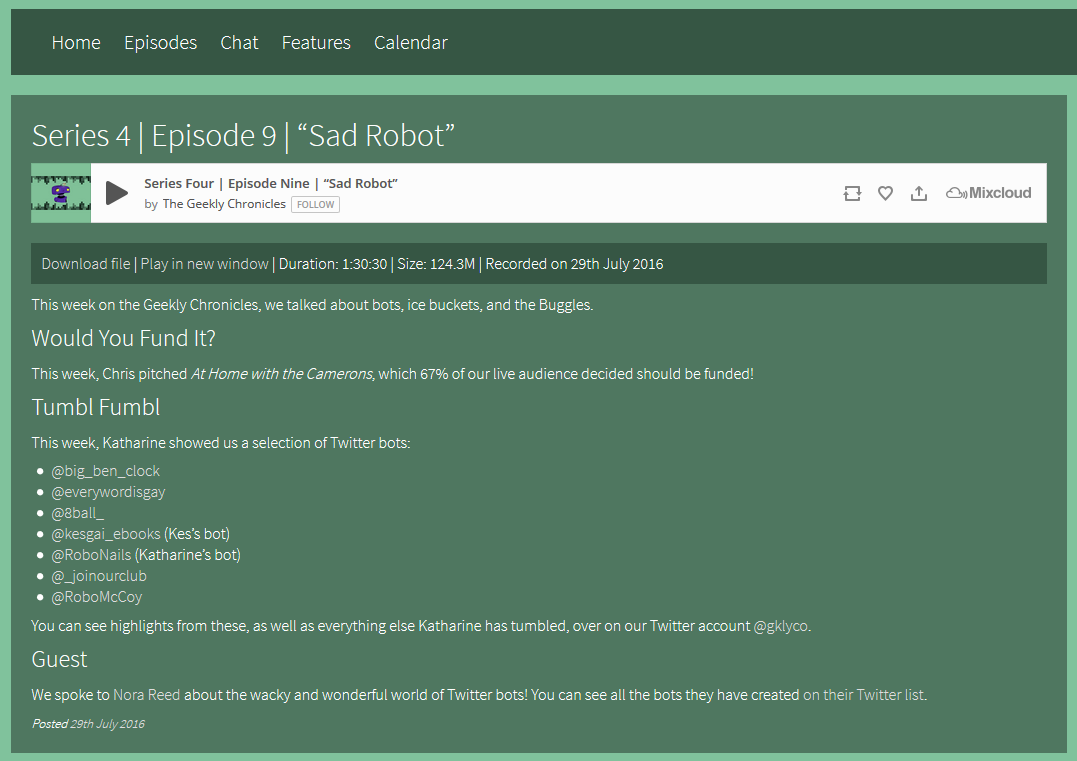Play the Sad Robot episode
This screenshot has height=761, width=1077.
coord(117,193)
